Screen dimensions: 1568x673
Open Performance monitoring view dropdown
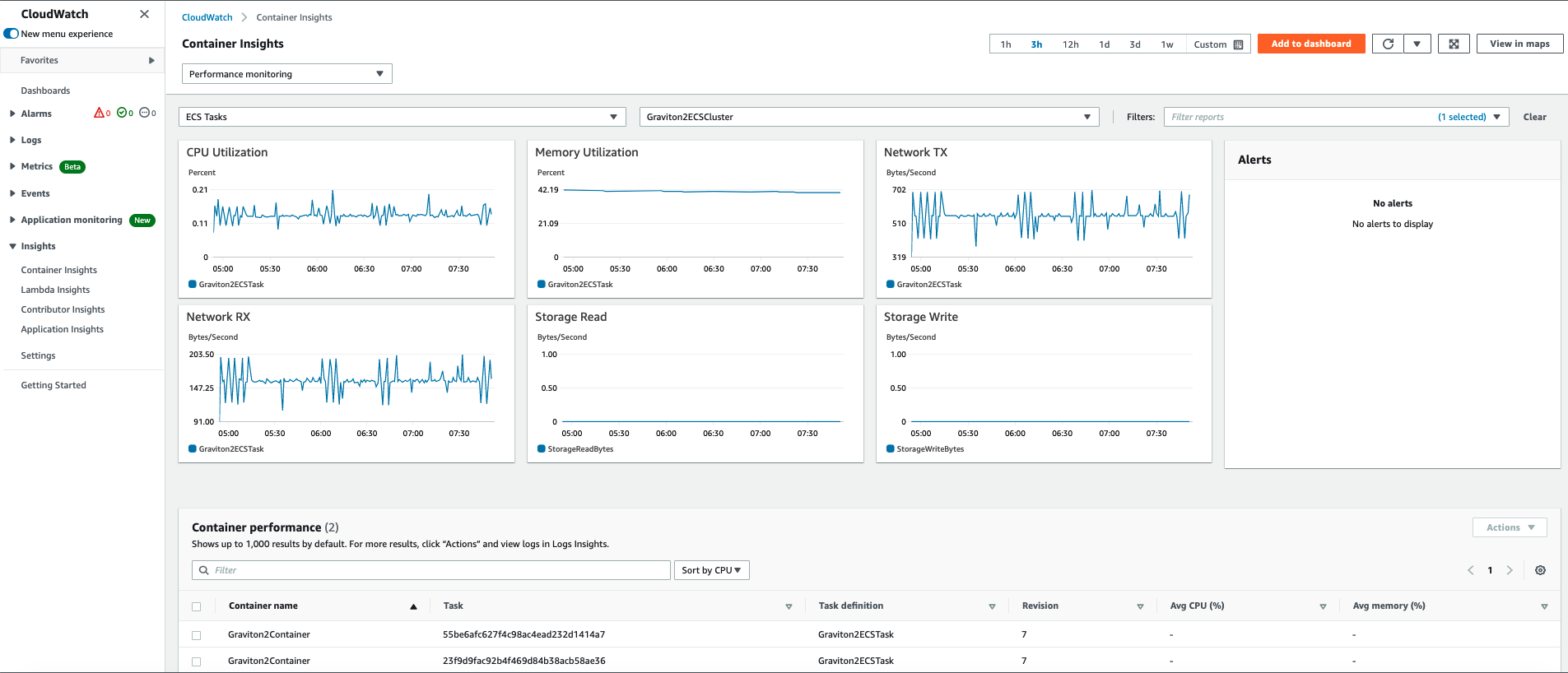[x=286, y=74]
